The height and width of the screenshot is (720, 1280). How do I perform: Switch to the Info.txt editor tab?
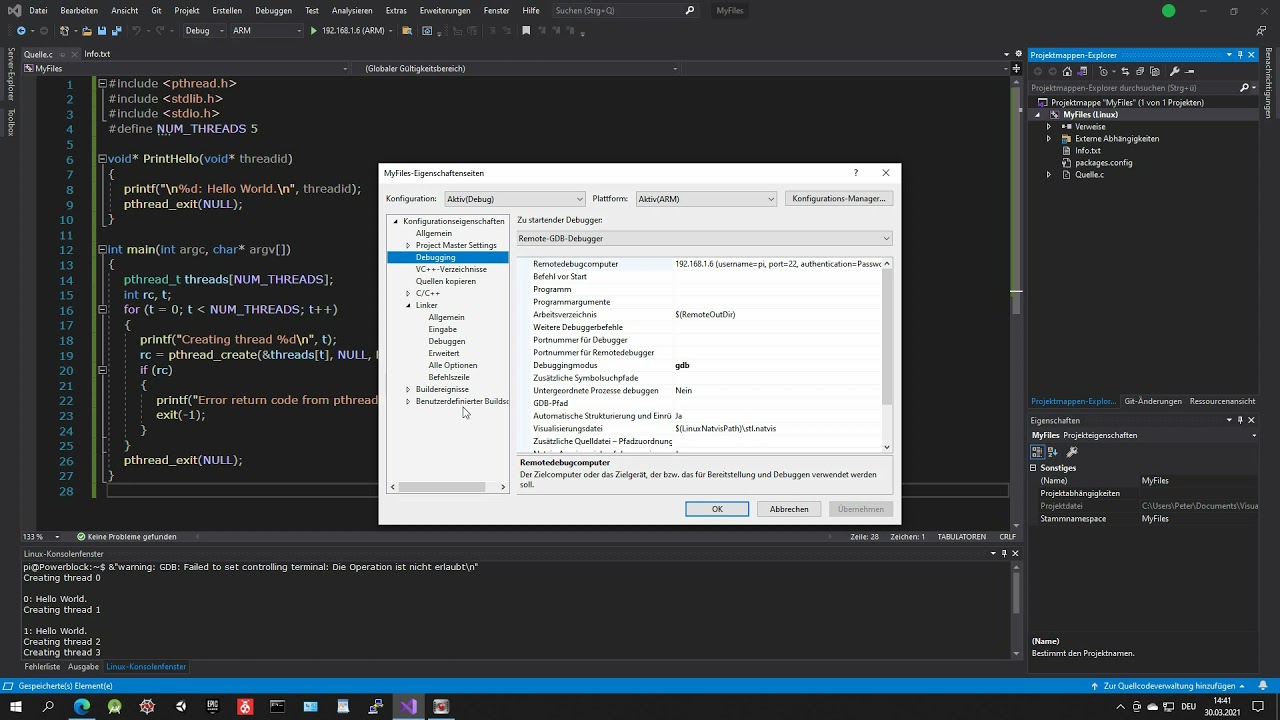coord(97,54)
